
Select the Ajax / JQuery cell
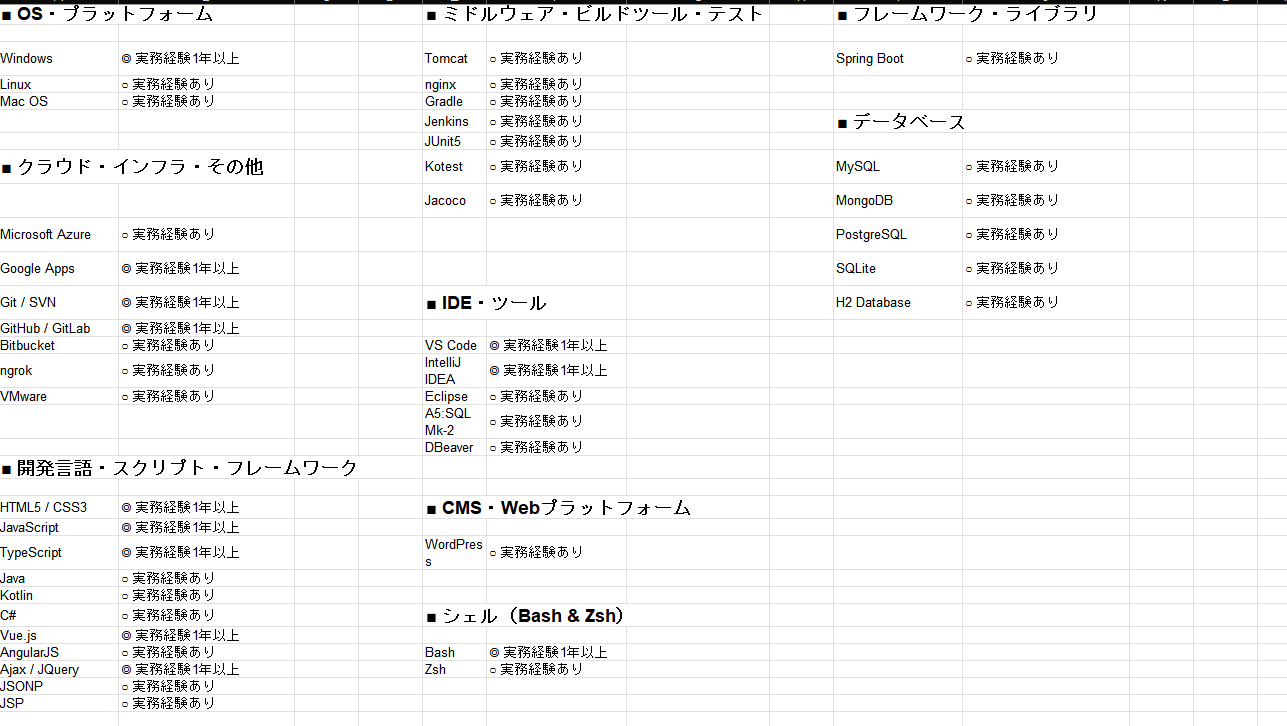pos(59,669)
